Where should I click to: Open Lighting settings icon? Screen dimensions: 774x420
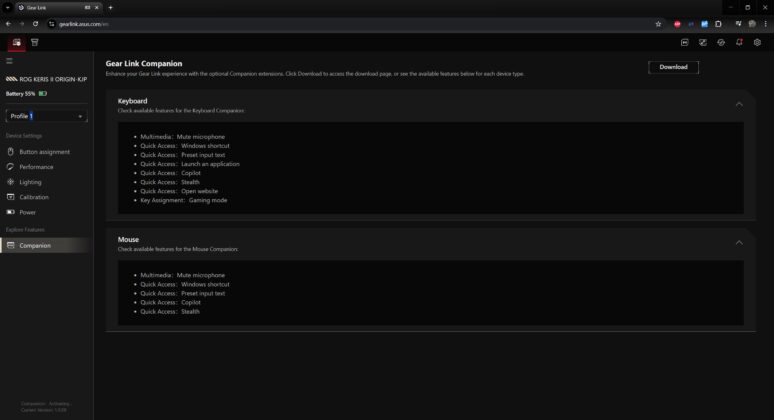10,182
